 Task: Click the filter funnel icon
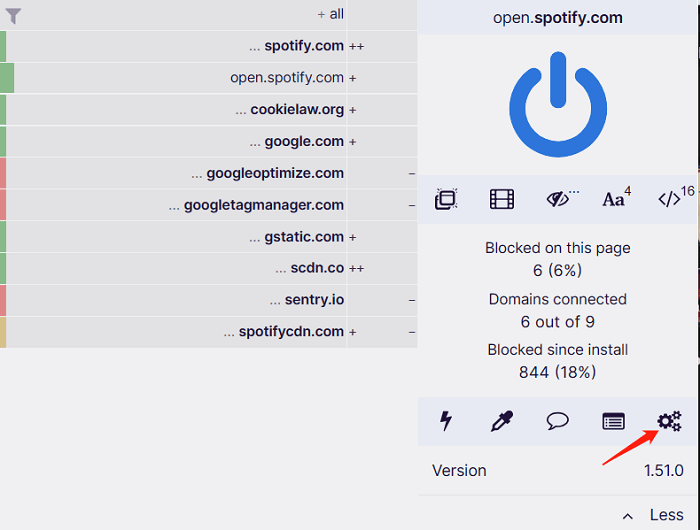pos(13,16)
